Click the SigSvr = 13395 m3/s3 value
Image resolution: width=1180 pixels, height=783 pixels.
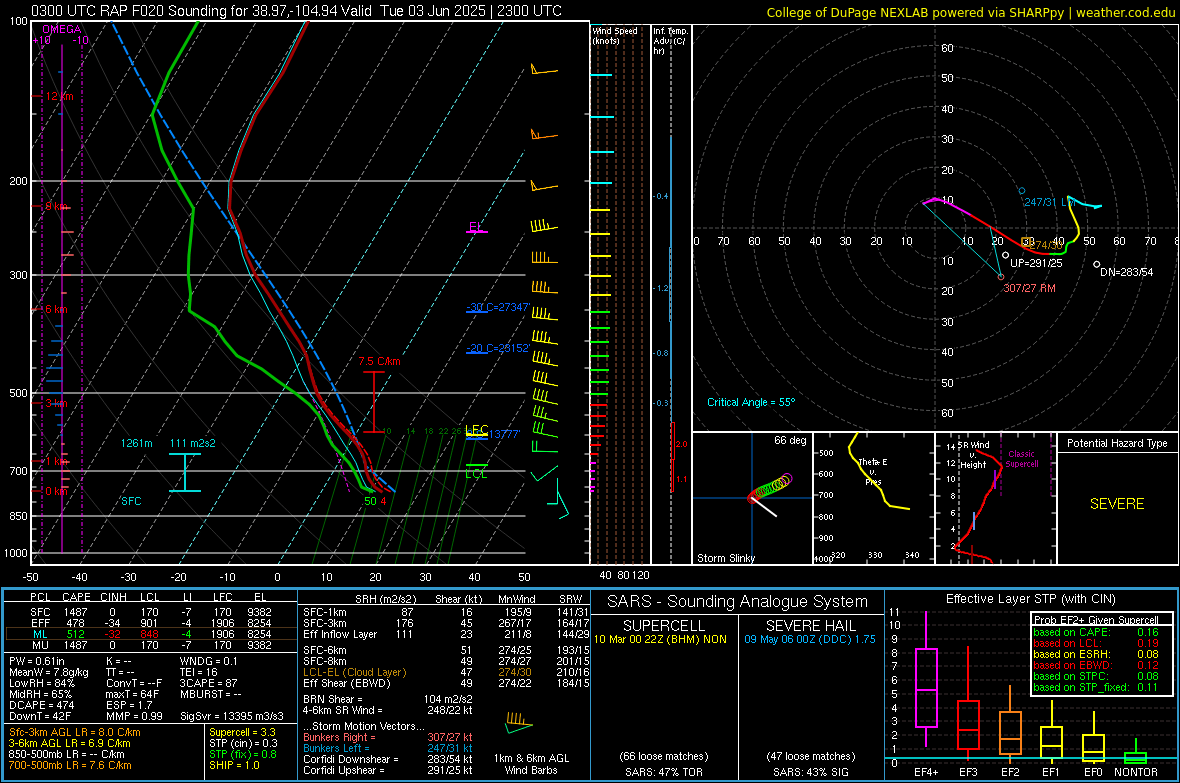[232, 716]
